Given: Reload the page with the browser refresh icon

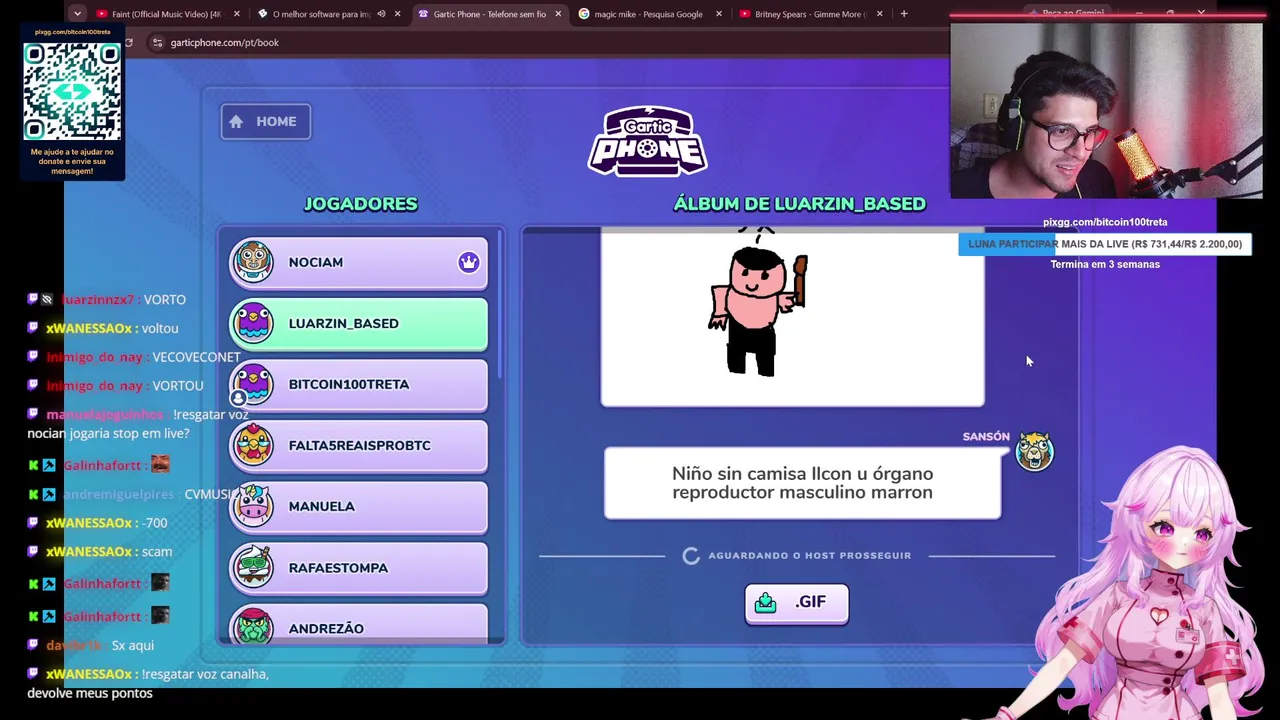Looking at the screenshot, I should click(x=128, y=42).
